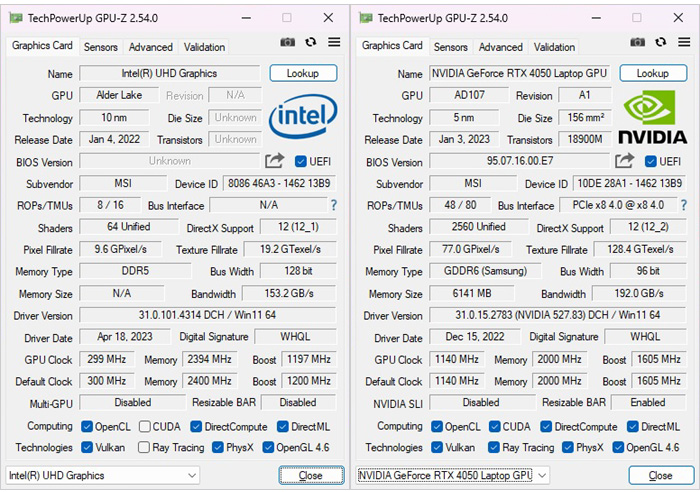Open the hamburger menu in NVIDIA GPU-Z window
Image resolution: width=700 pixels, height=492 pixels.
click(x=684, y=42)
